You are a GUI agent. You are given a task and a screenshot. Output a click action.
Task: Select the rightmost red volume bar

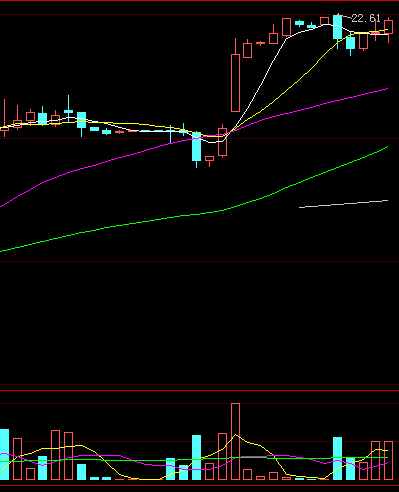(x=388, y=460)
